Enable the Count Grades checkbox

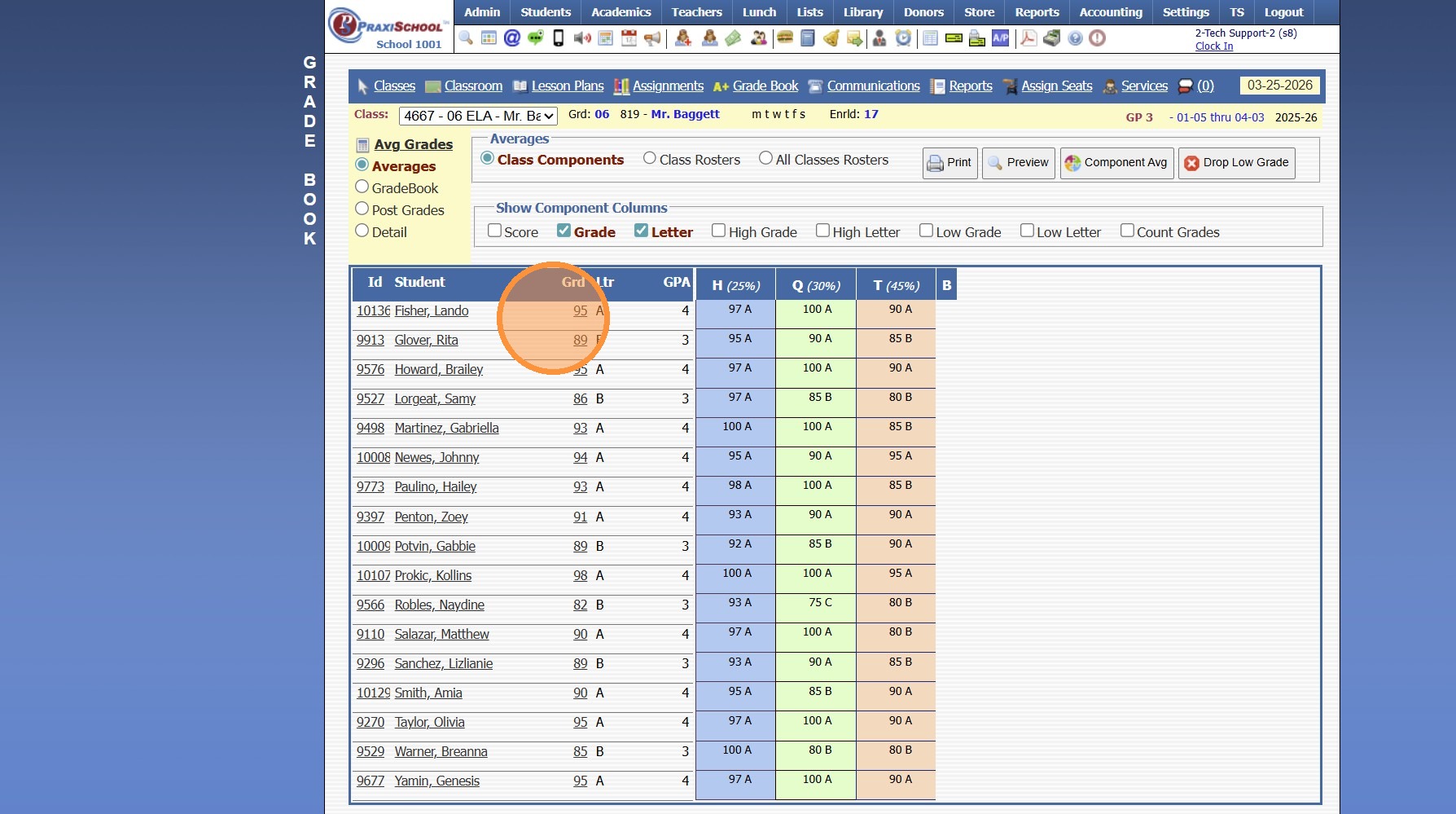pyautogui.click(x=1127, y=231)
